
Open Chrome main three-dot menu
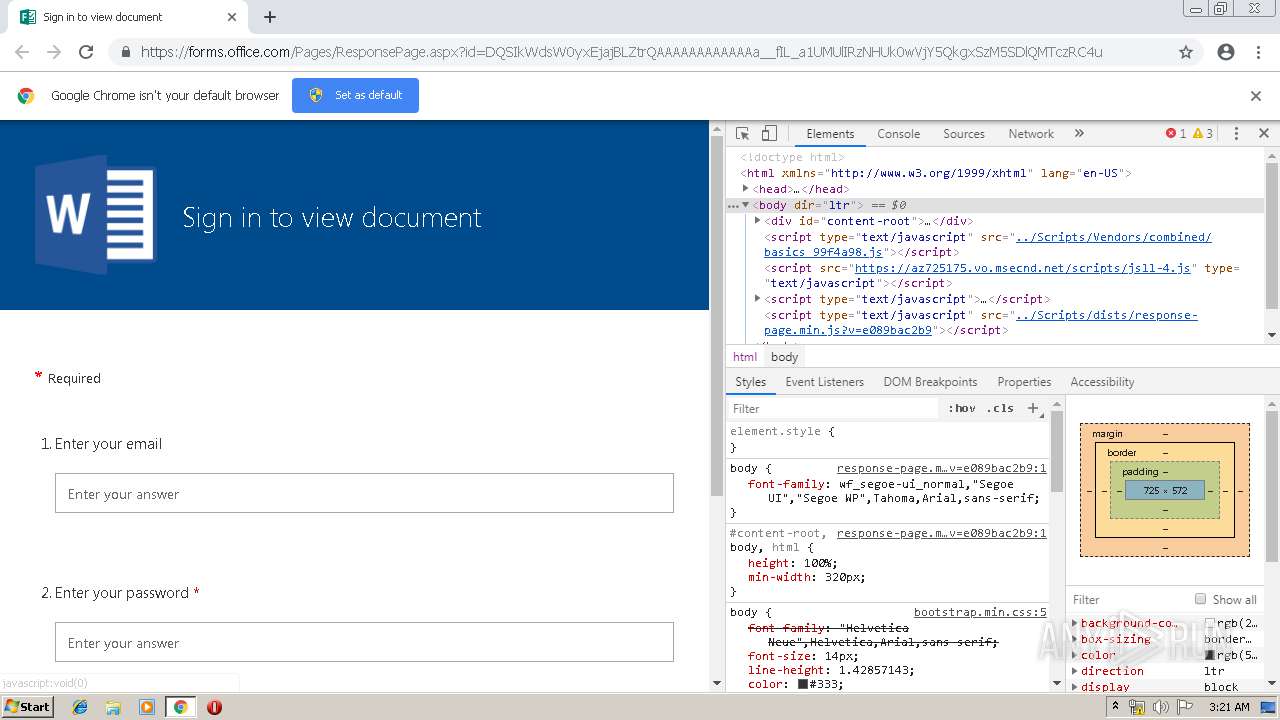(1258, 52)
